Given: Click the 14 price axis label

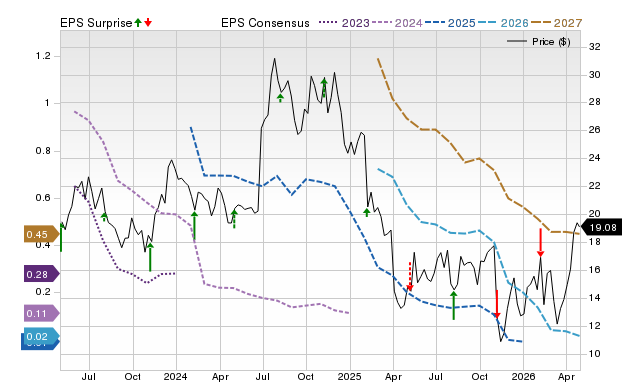Looking at the screenshot, I should tap(595, 298).
